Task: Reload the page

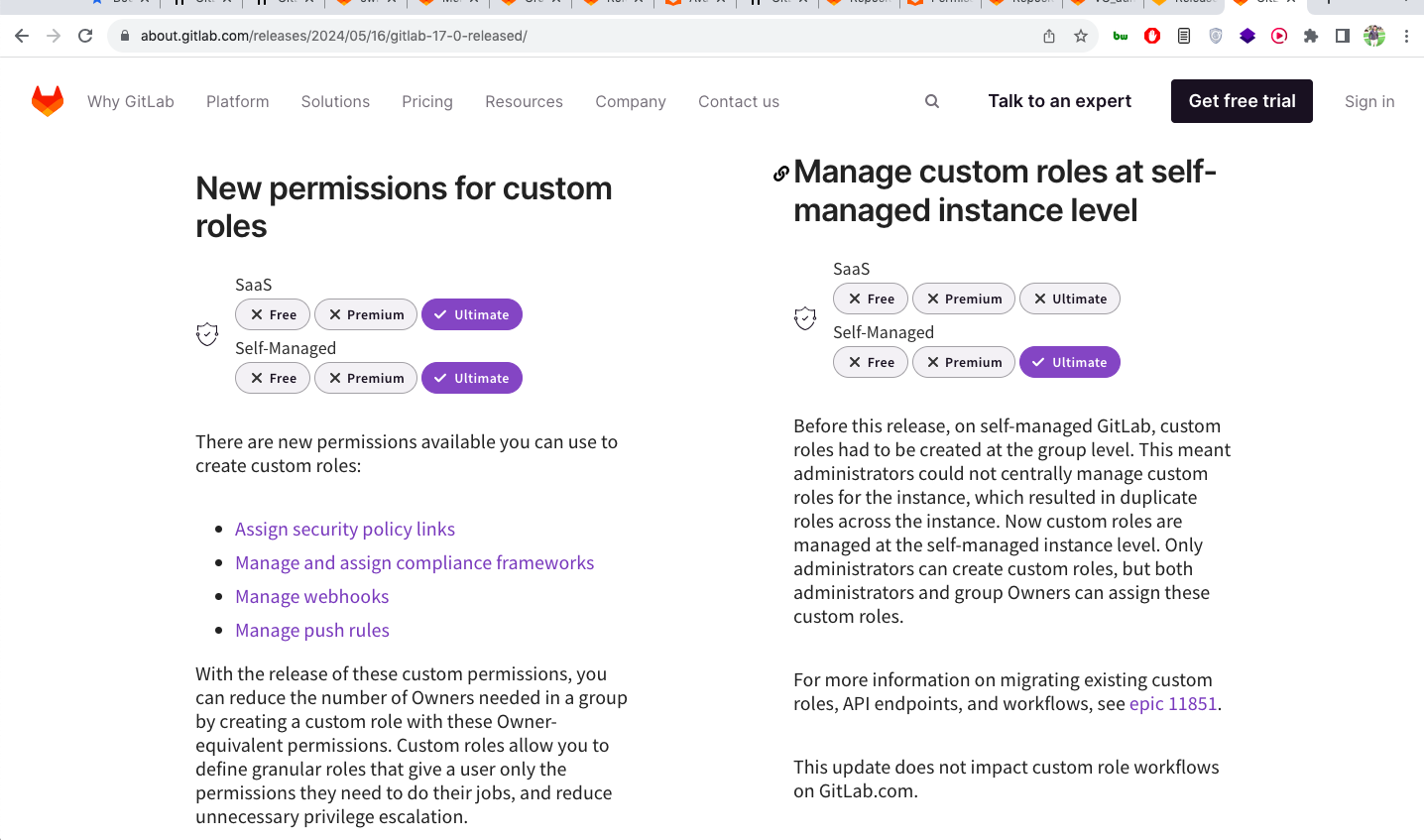Action: pos(85,36)
